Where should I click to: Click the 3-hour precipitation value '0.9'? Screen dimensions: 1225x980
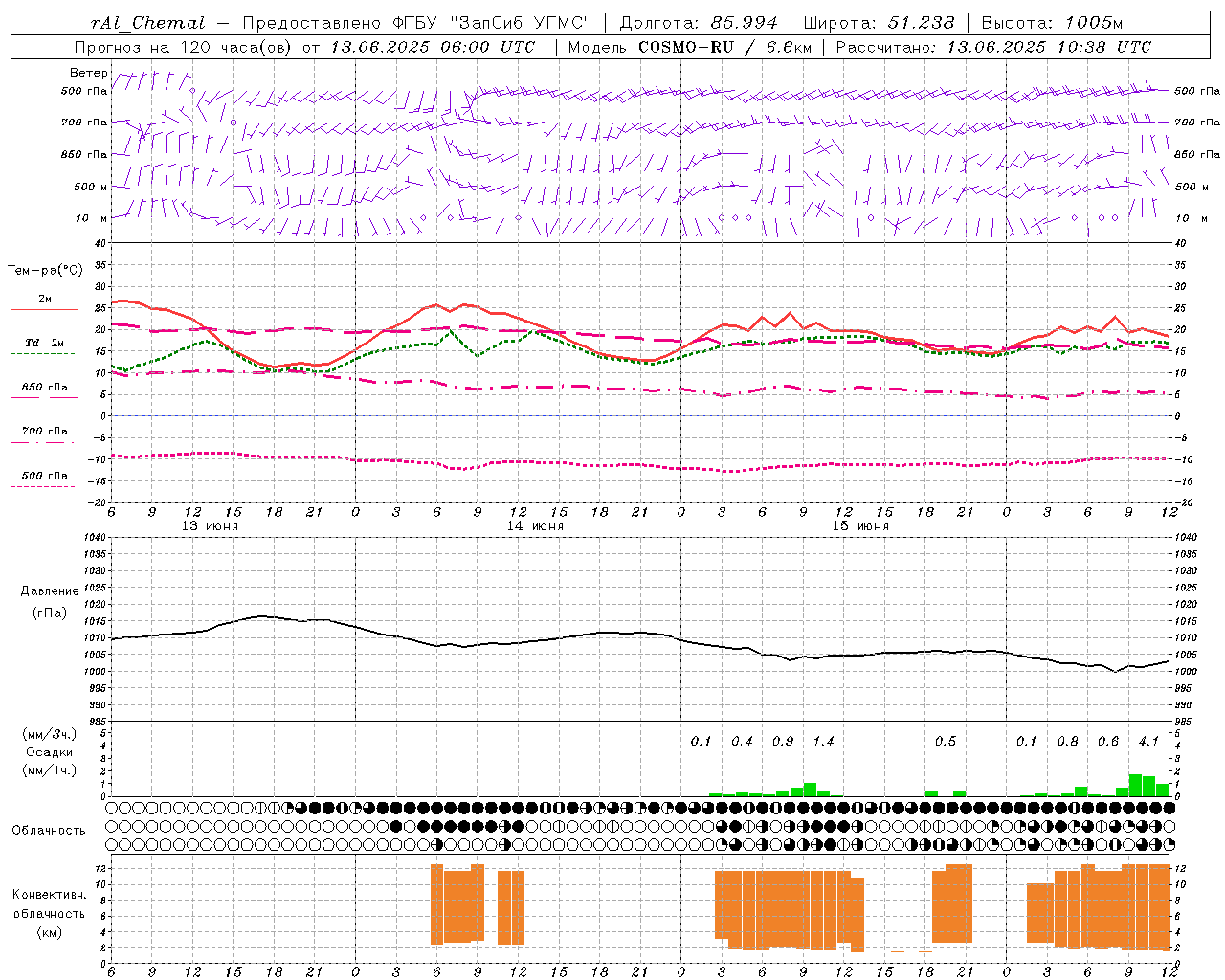click(x=783, y=742)
